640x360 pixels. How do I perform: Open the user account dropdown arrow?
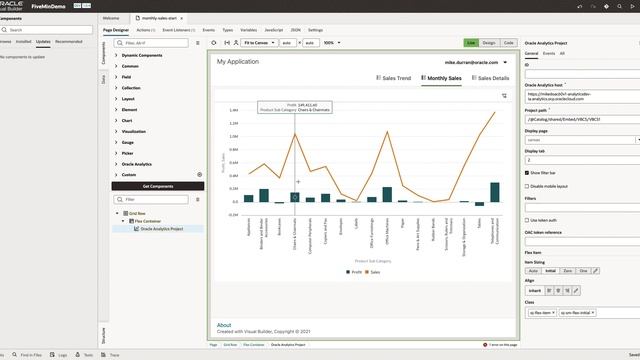click(x=505, y=62)
